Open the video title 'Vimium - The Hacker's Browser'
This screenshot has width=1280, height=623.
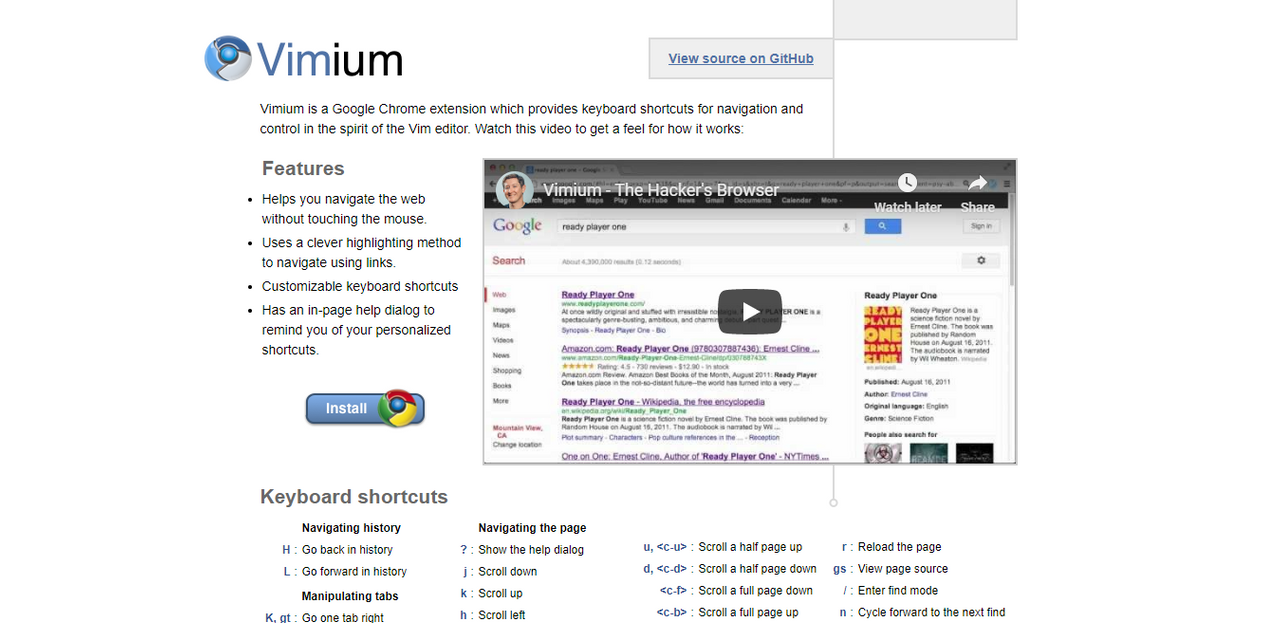(x=661, y=190)
